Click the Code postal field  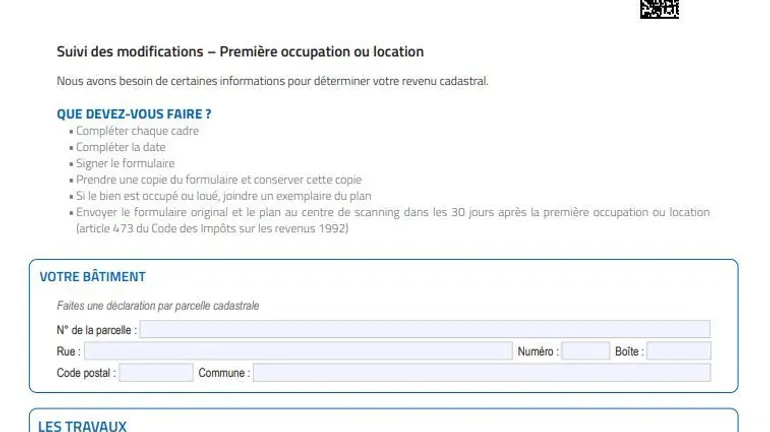pyautogui.click(x=156, y=373)
